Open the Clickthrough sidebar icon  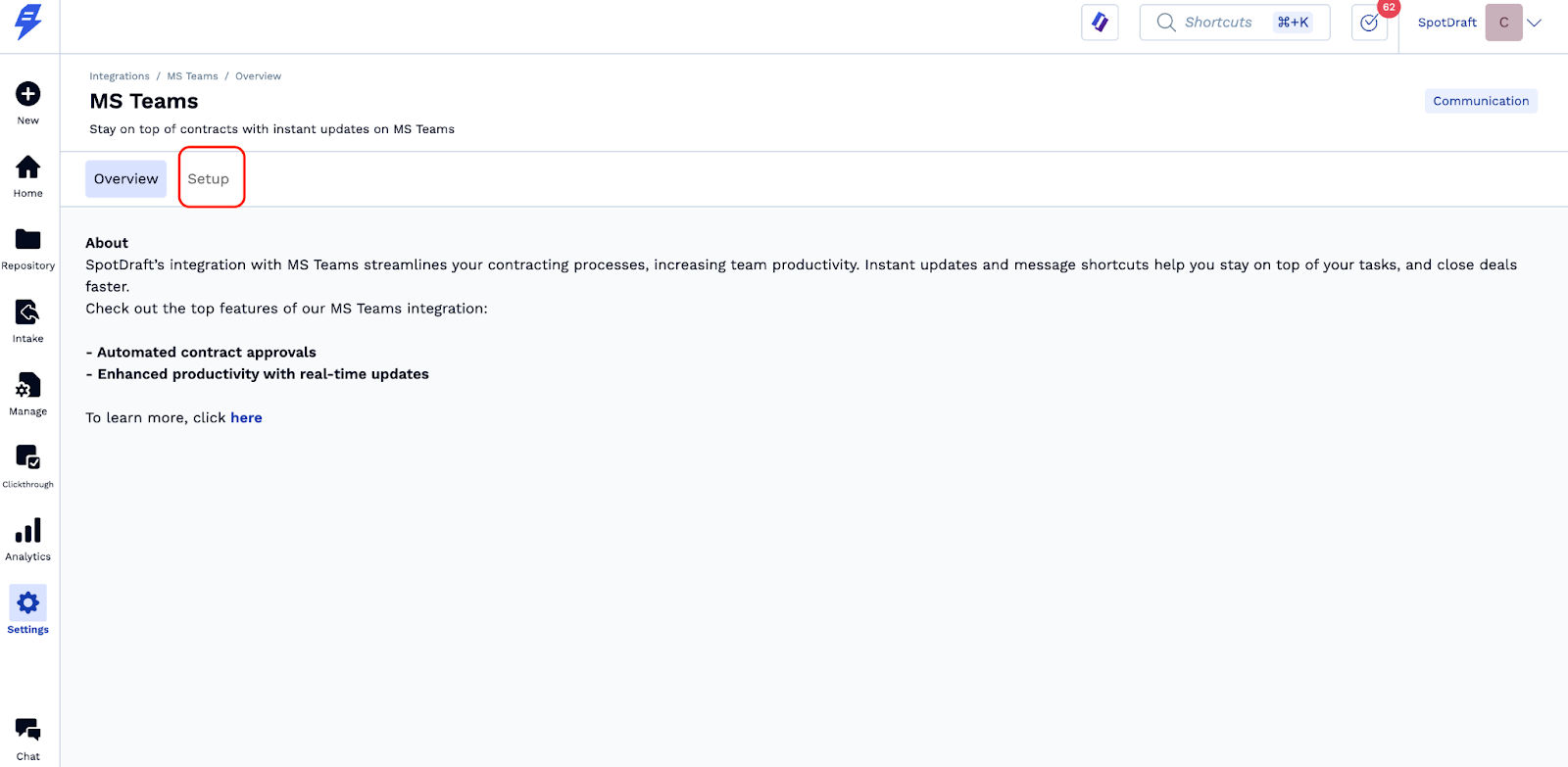28,457
